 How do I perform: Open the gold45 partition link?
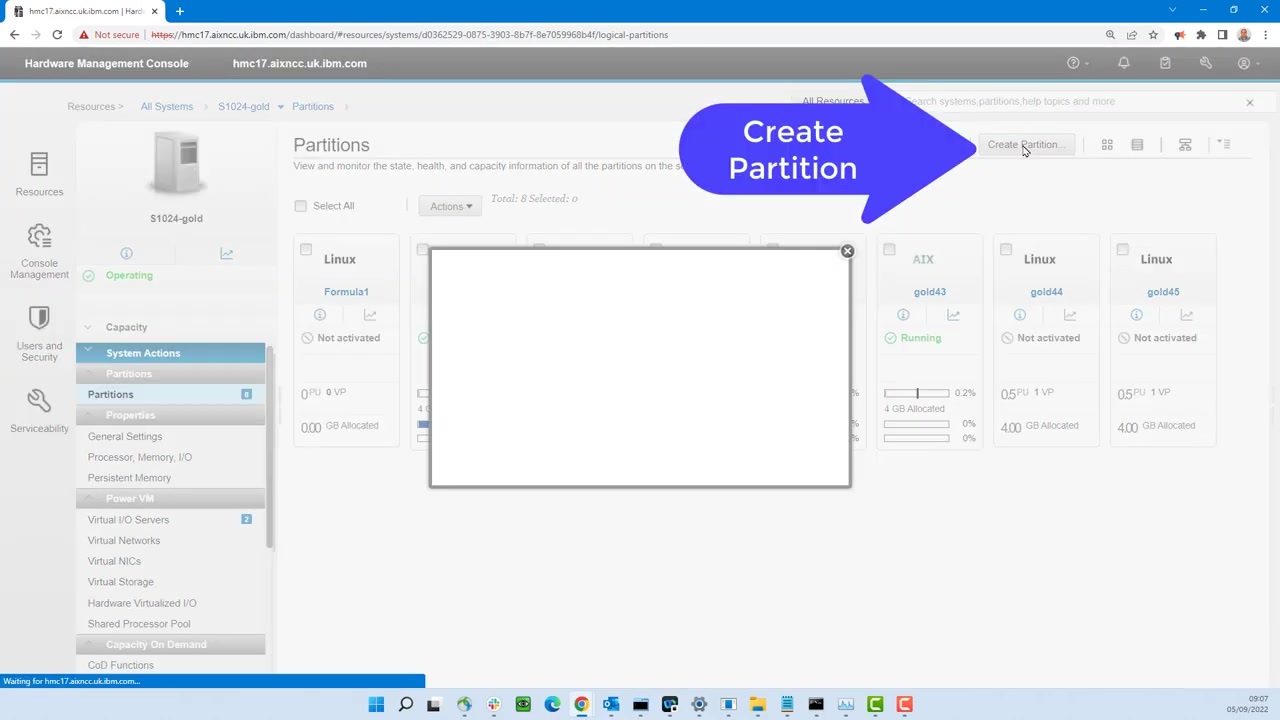(x=1163, y=292)
